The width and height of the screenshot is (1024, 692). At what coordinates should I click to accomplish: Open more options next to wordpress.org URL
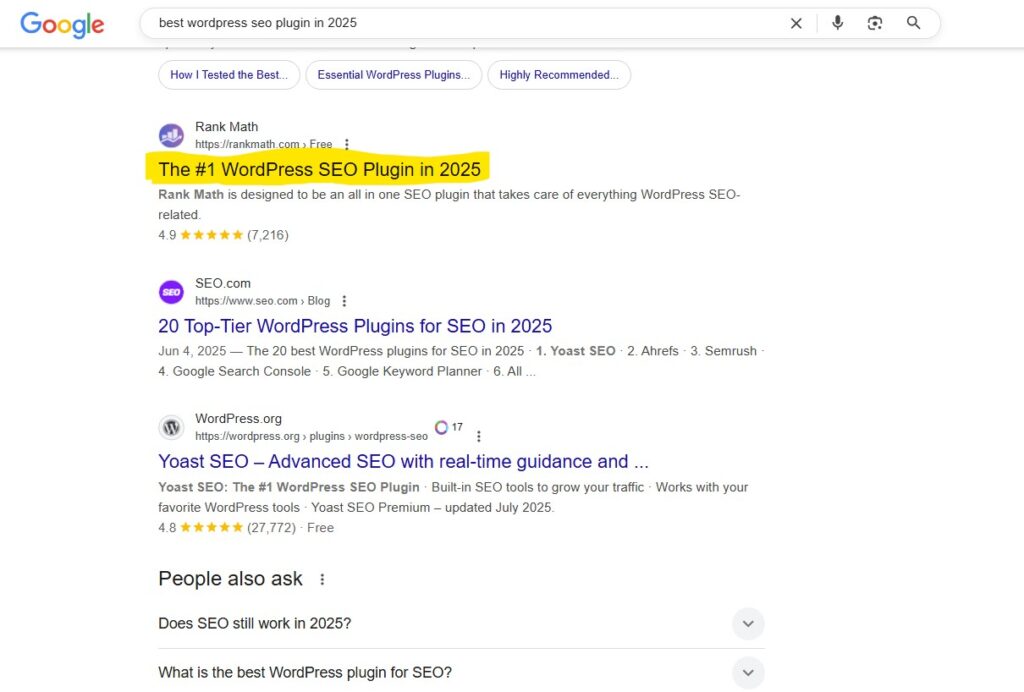tap(479, 436)
